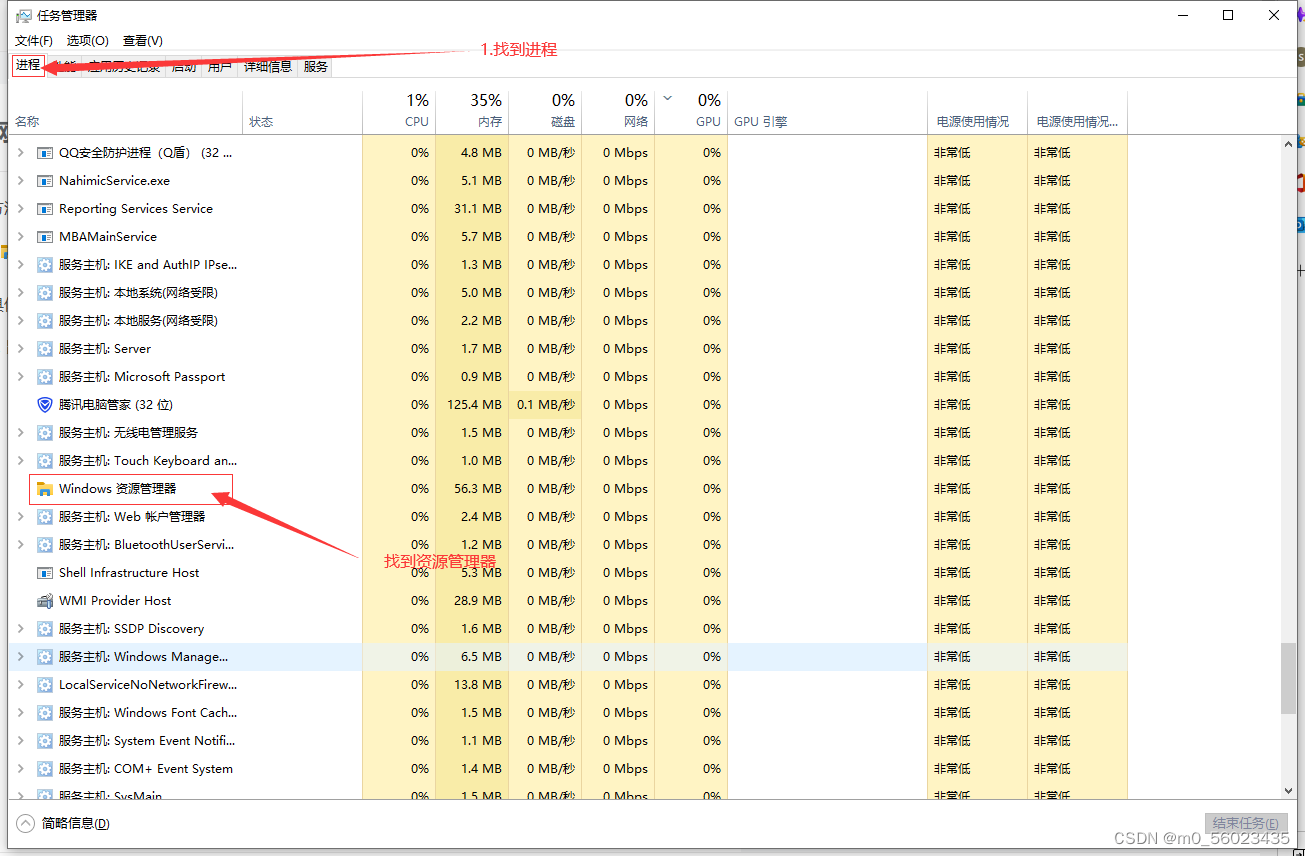Click the vertical scrollbar thumb

point(1288,678)
